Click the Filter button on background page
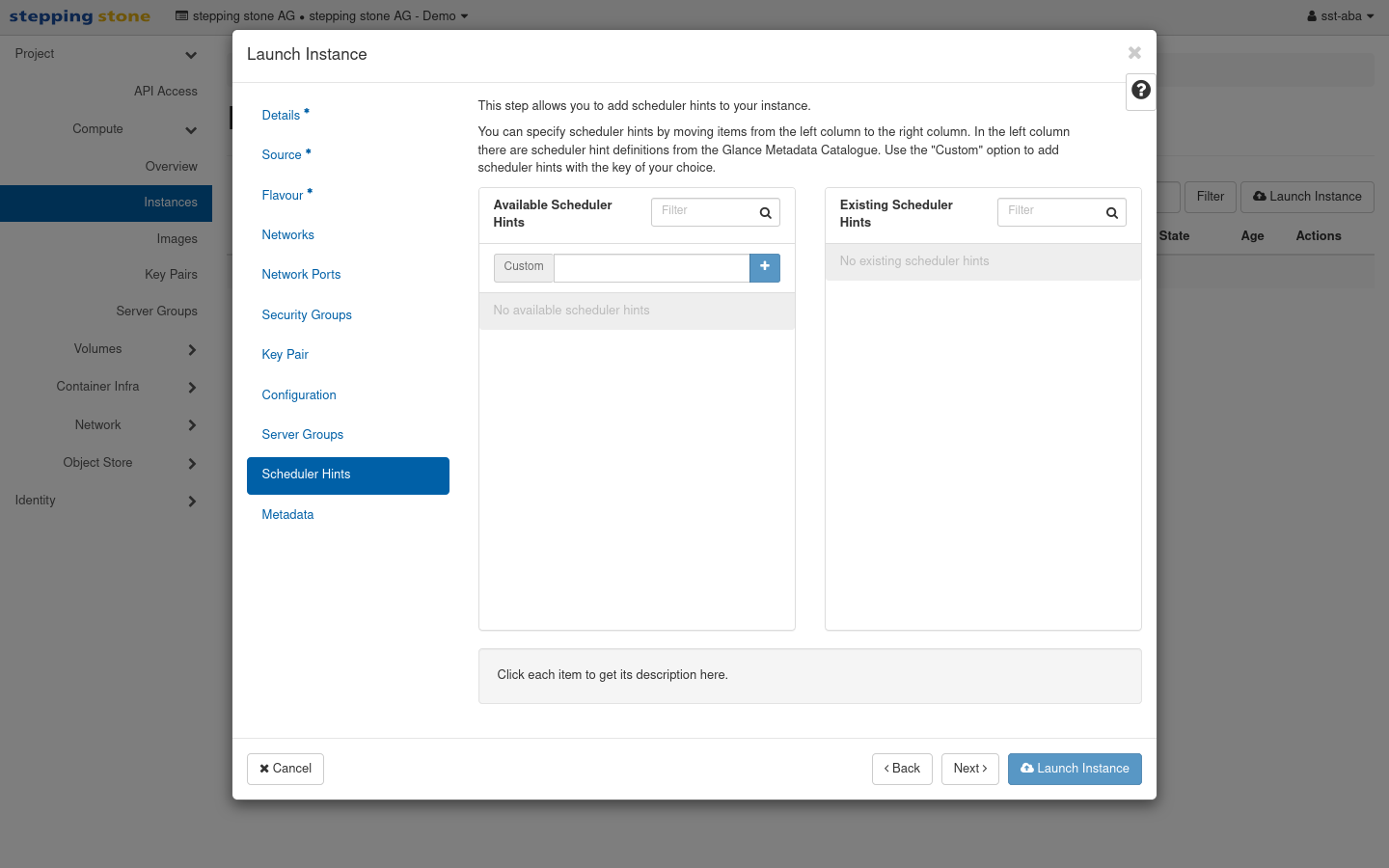Viewport: 1389px width, 868px height. point(1210,197)
